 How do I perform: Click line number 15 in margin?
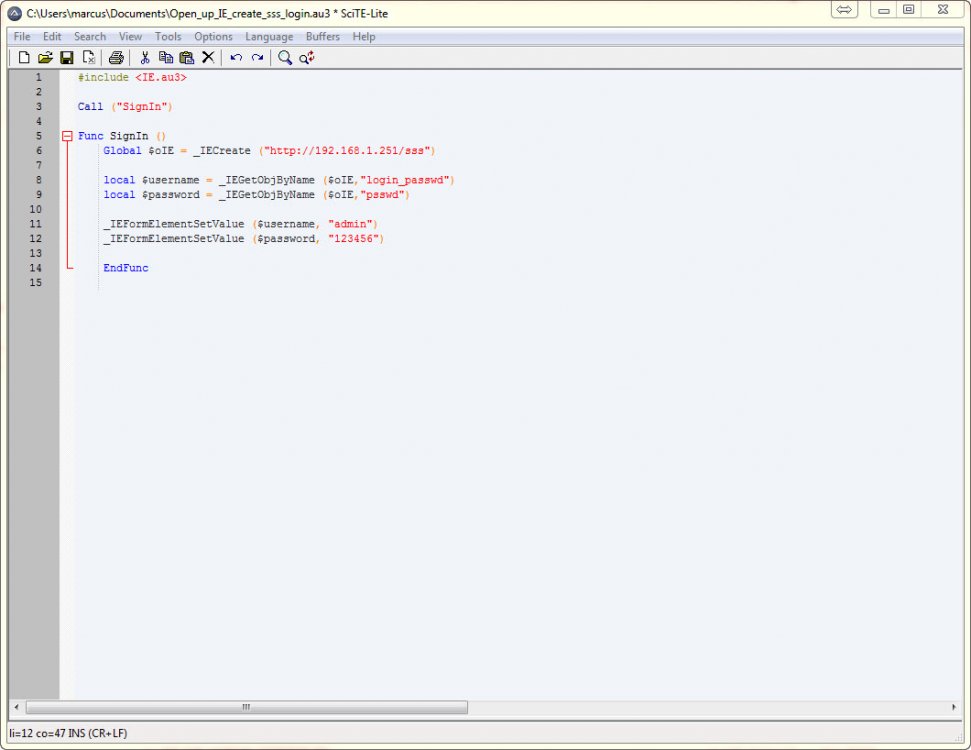click(x=35, y=282)
